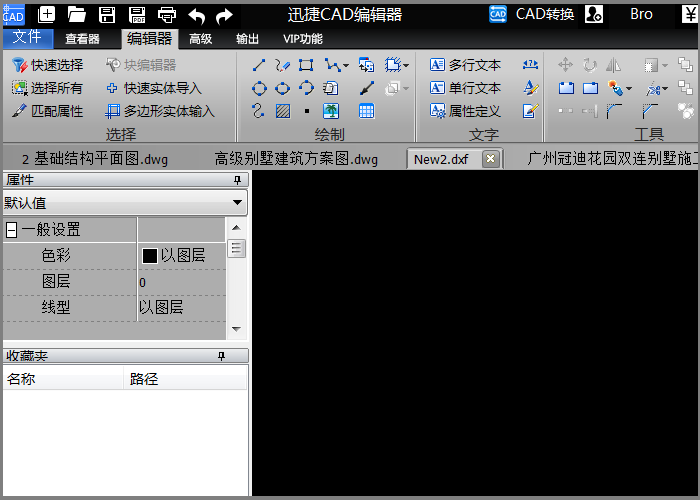Image resolution: width=700 pixels, height=500 pixels.
Task: Insert a table with the grid icon
Action: pyautogui.click(x=367, y=111)
